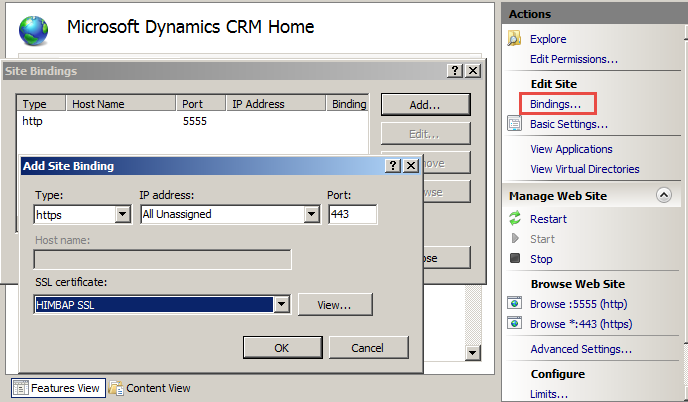Open Bindings... link under Edit Site
Screen dimensions: 688x402
[555, 104]
